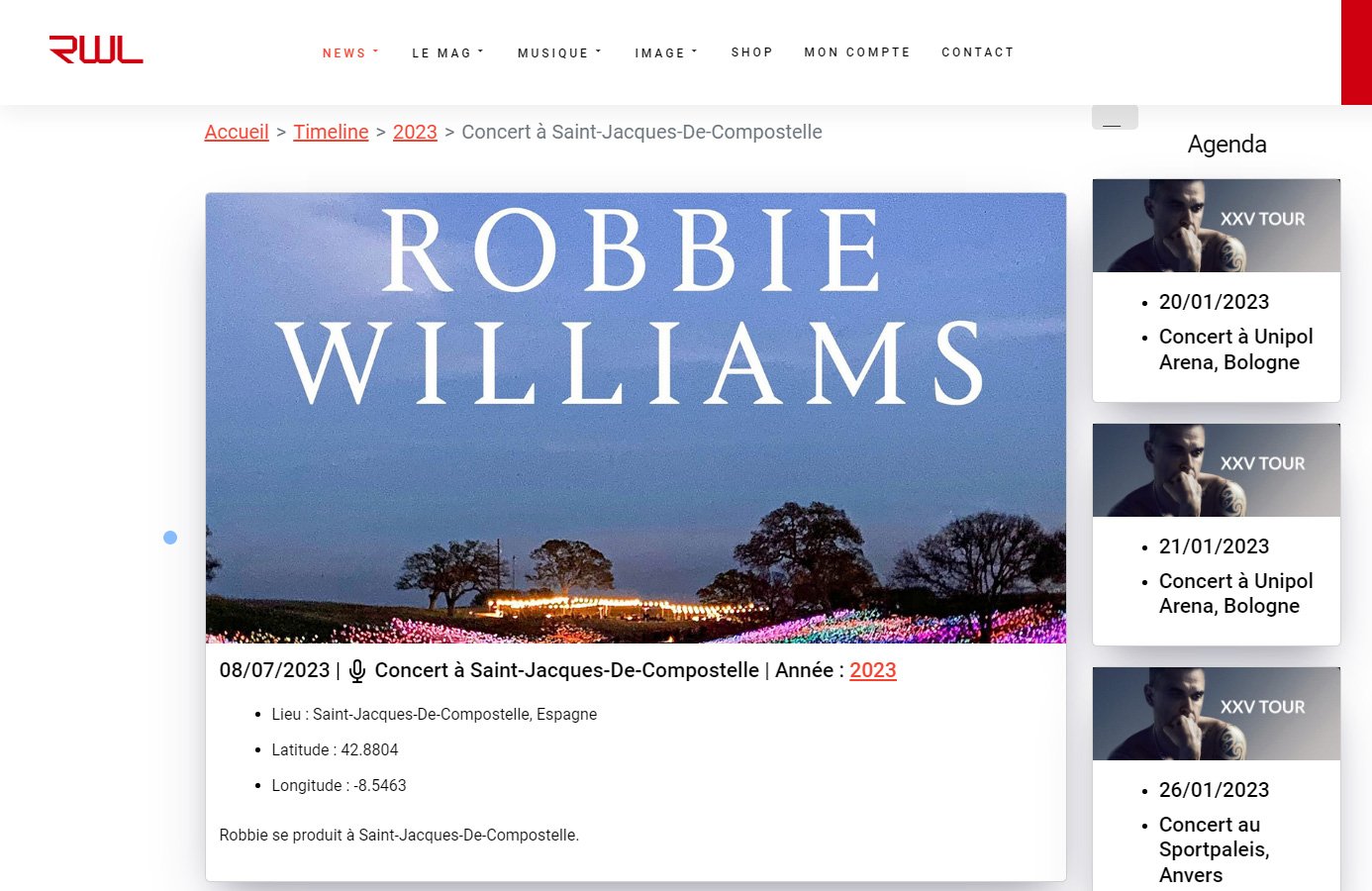Screen dimensions: 1372x891
Task: Click the blue timeline dot marker
Action: pyautogui.click(x=170, y=538)
